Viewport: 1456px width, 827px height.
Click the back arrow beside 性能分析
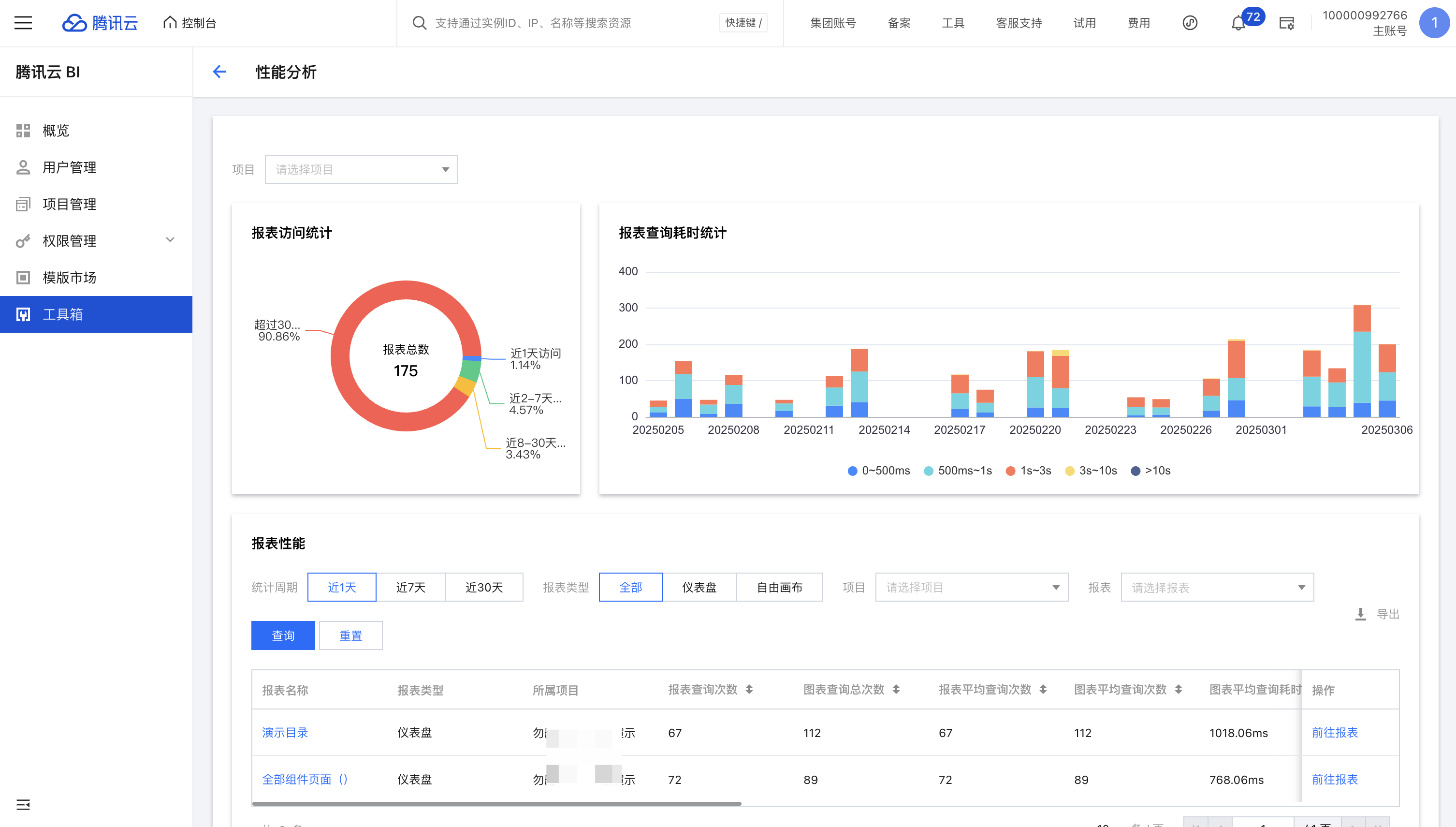click(x=219, y=72)
